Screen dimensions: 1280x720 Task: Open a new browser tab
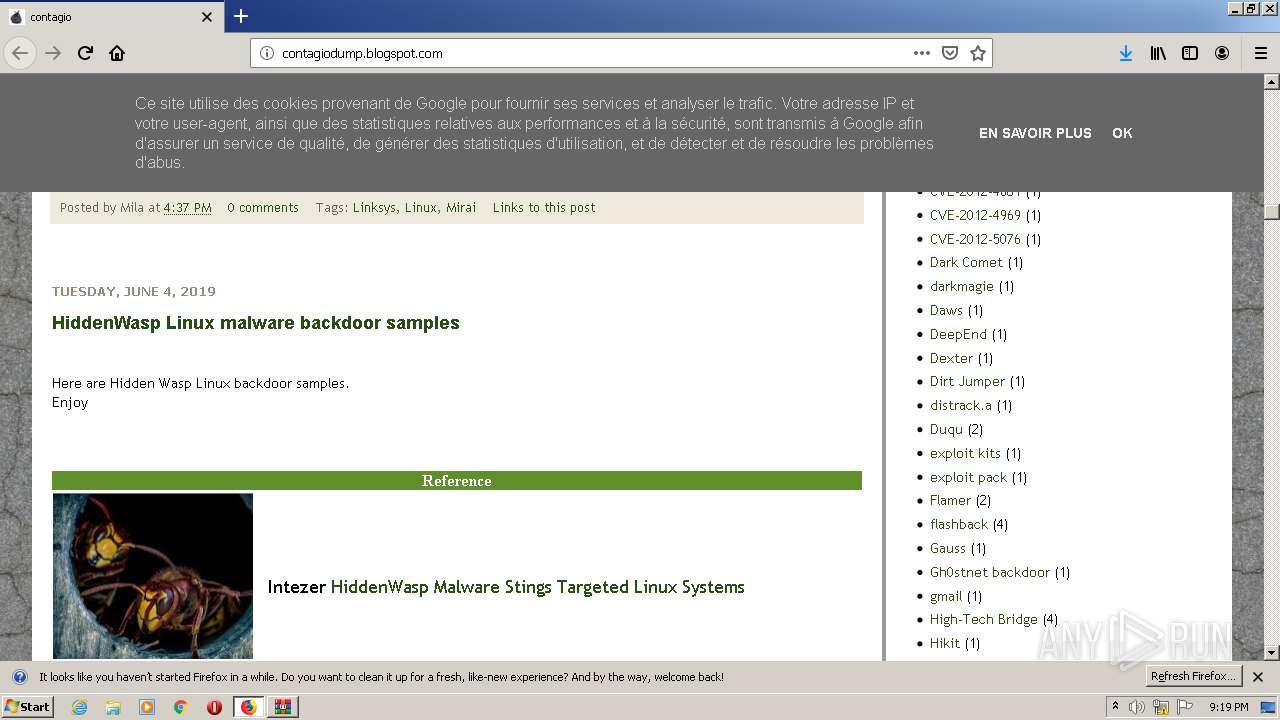coord(241,16)
